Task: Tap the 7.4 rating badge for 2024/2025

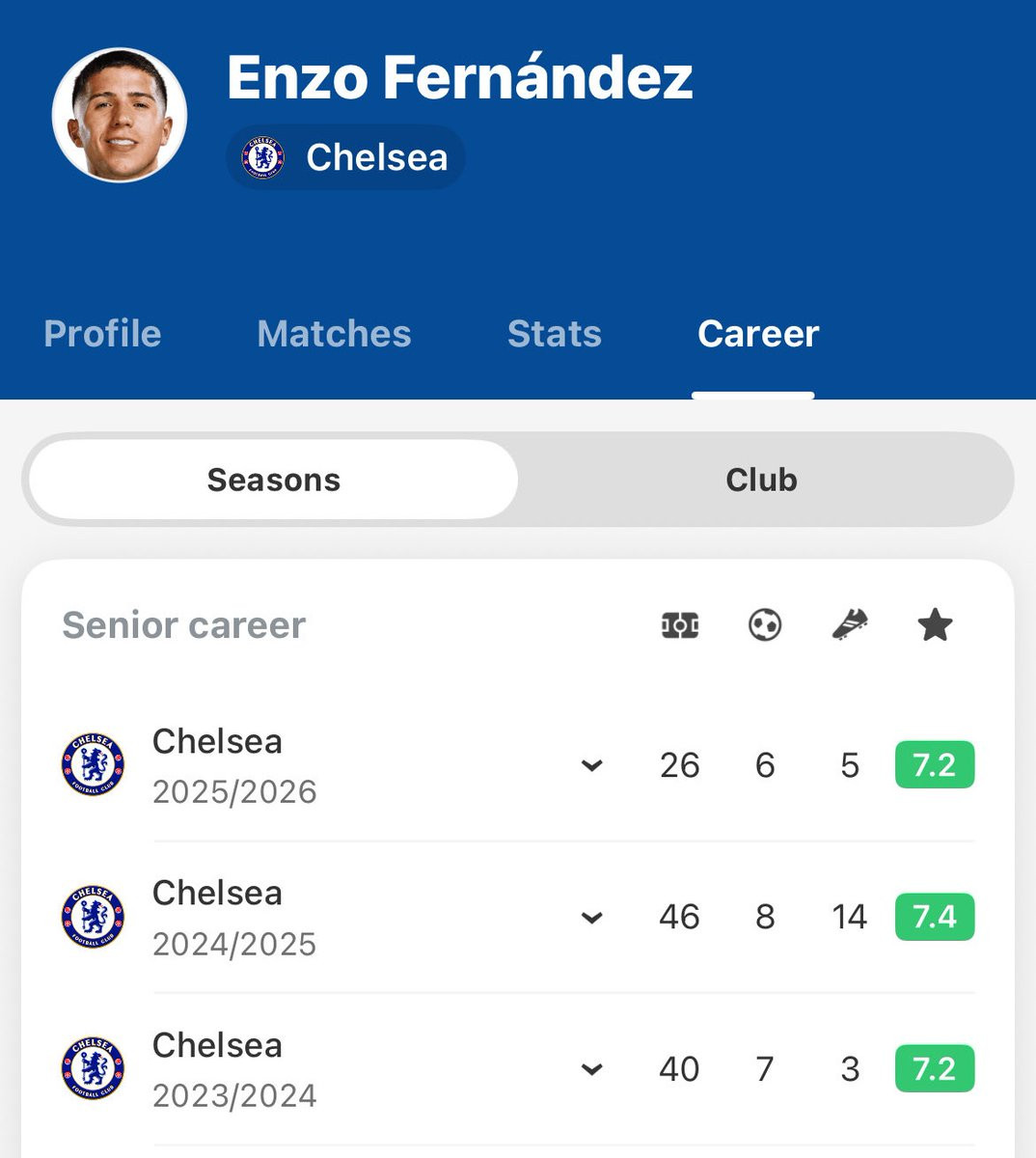Action: [x=935, y=917]
